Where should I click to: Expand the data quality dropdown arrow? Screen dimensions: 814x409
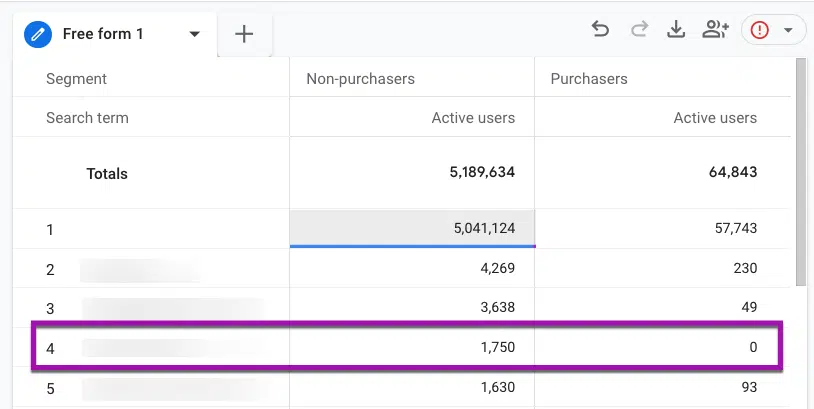pyautogui.click(x=788, y=30)
